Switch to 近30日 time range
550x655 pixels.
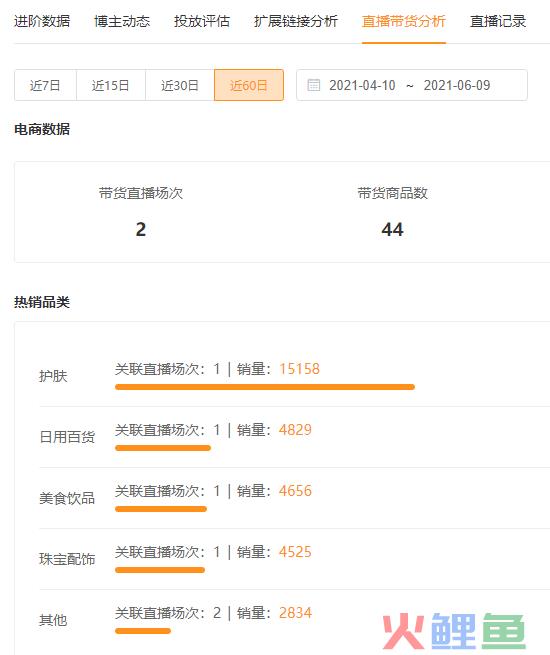point(180,85)
